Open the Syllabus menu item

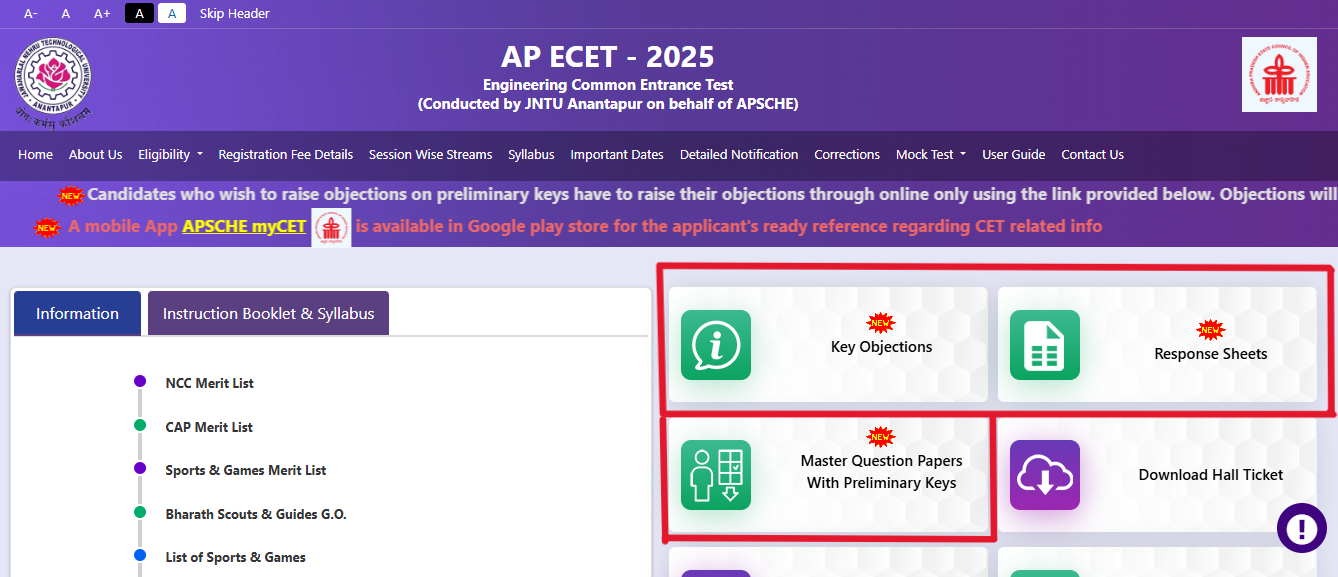531,155
